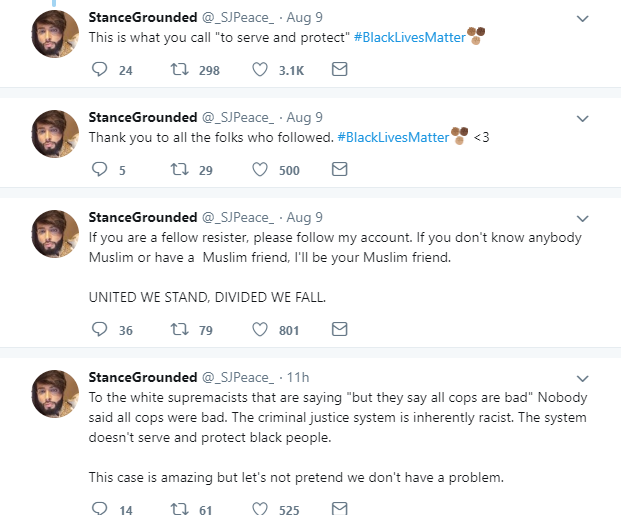Retweet the "Thank you to all" tweet
Screen dimensions: 621x515
178,170
